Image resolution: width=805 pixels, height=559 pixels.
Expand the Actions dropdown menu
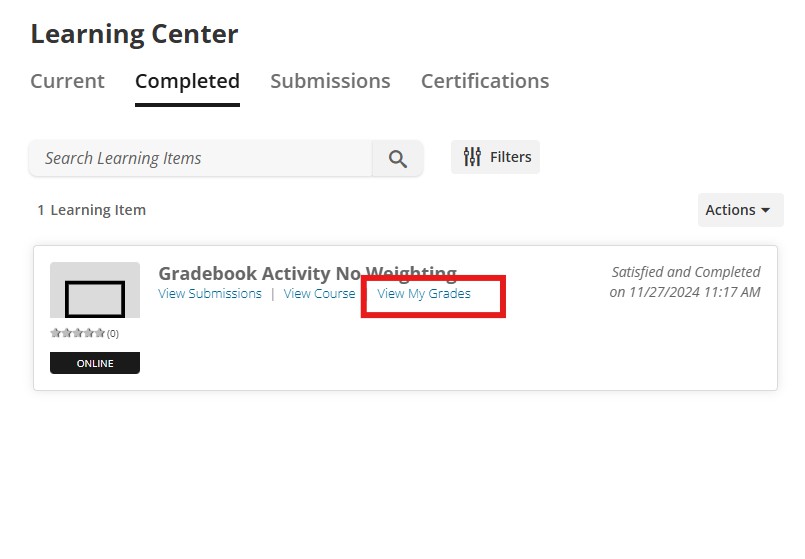(x=740, y=210)
